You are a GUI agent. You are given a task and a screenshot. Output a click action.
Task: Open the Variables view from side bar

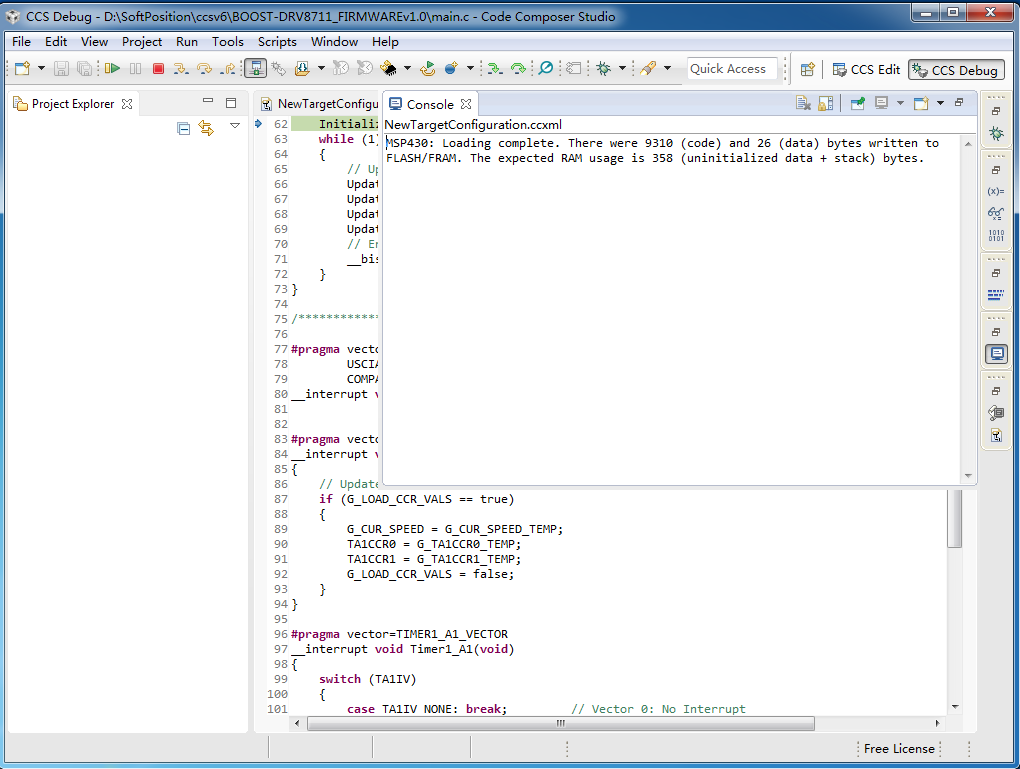tap(995, 190)
